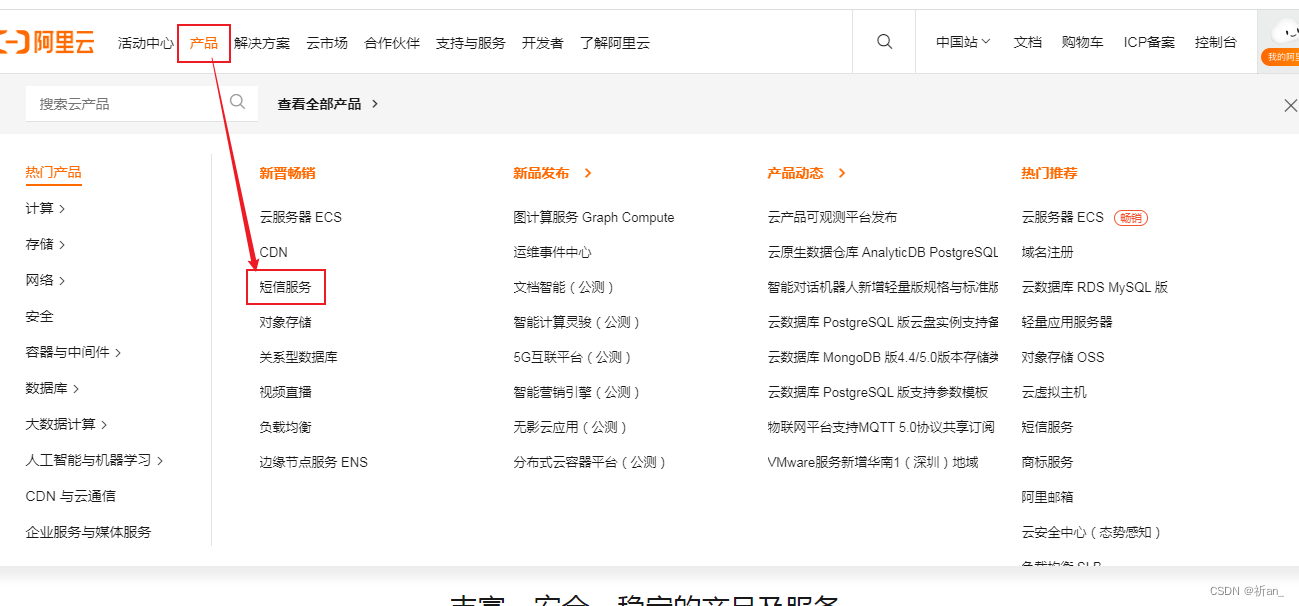The width and height of the screenshot is (1299, 606).
Task: Select the 热门产品 category tab
Action: (54, 173)
